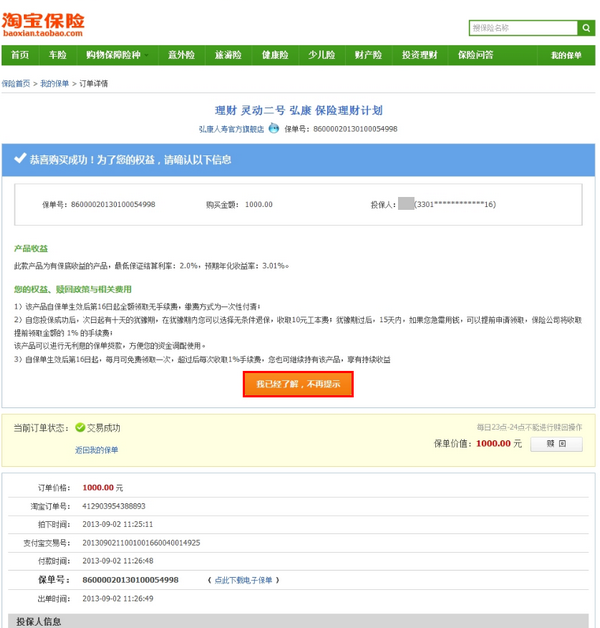Image resolution: width=600 pixels, height=628 pixels.
Task: Click 保险首页 in the breadcrumb
Action: [x=16, y=83]
